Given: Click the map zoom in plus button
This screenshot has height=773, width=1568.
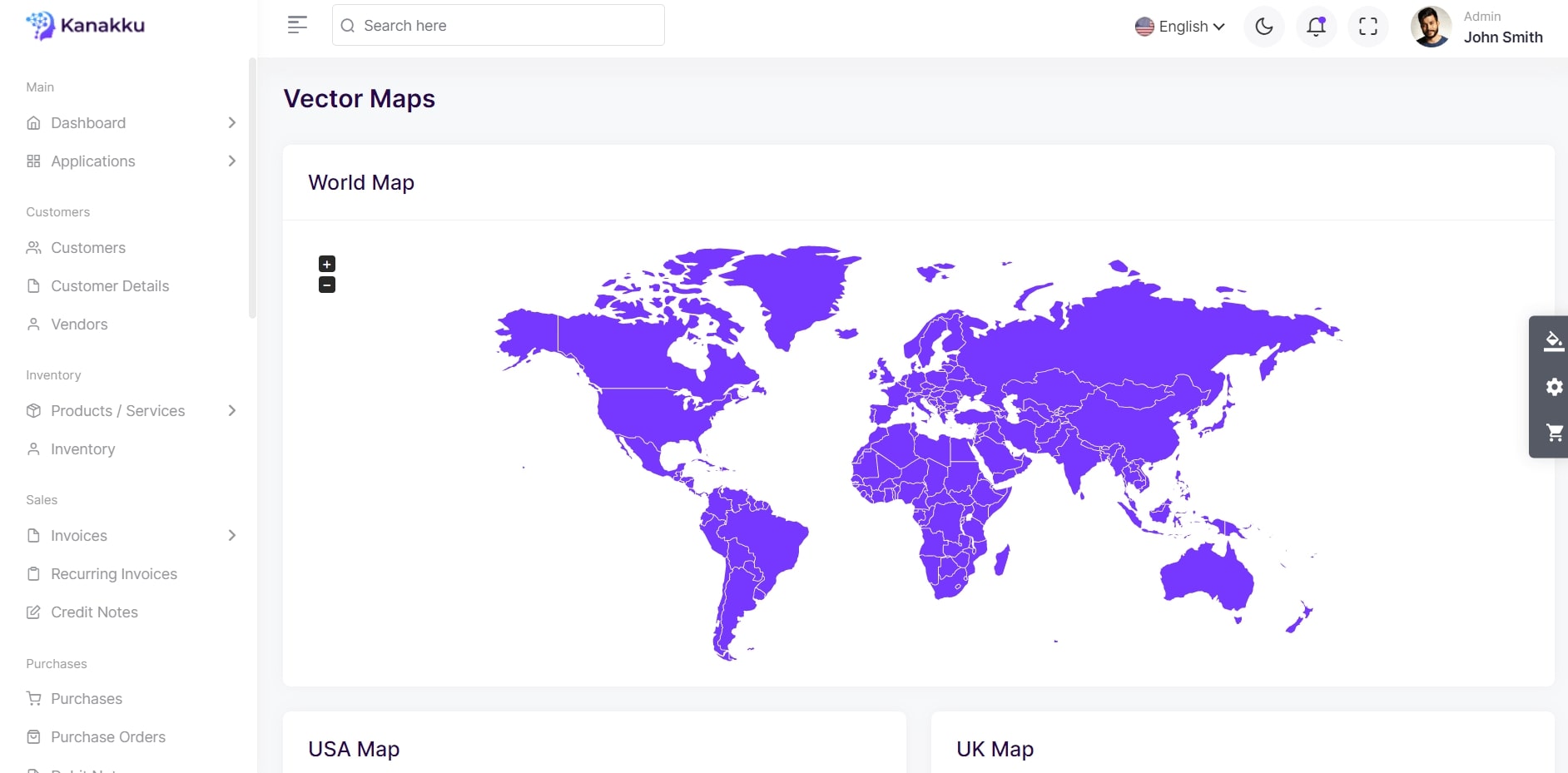Looking at the screenshot, I should coord(327,264).
